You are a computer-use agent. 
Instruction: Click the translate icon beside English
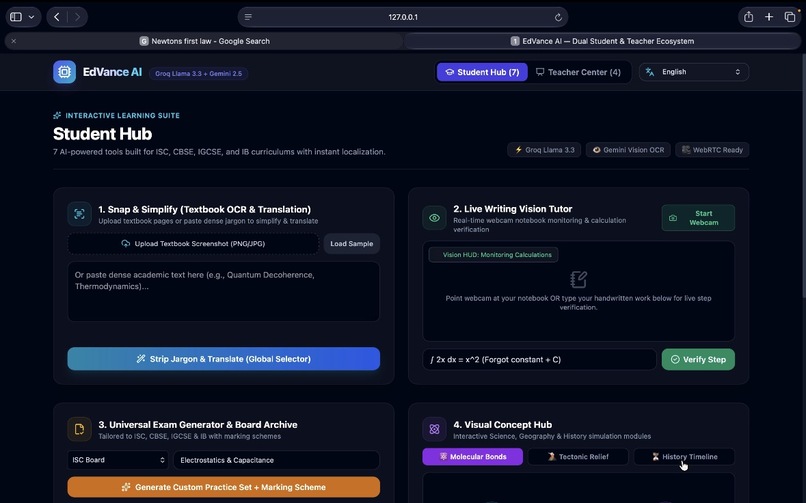[x=650, y=72]
